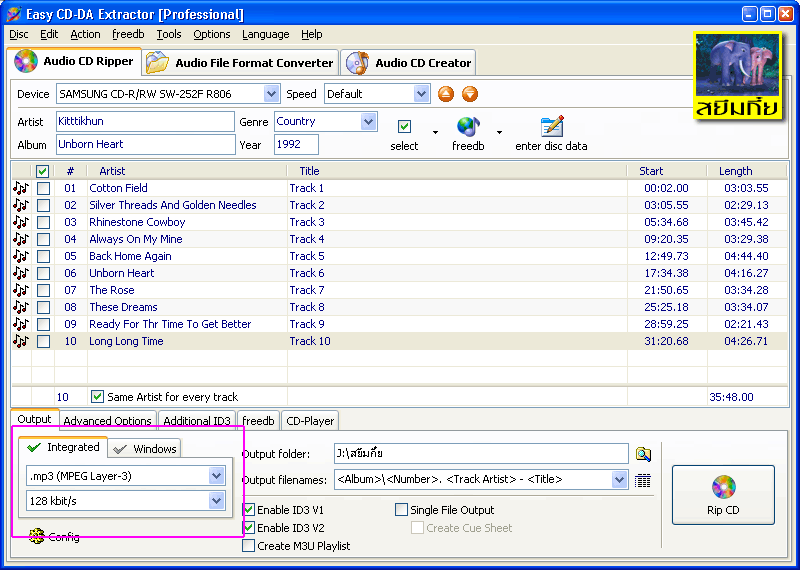This screenshot has width=800, height=570.
Task: Click the music note icon for track 01
Action: pyautogui.click(x=21, y=188)
